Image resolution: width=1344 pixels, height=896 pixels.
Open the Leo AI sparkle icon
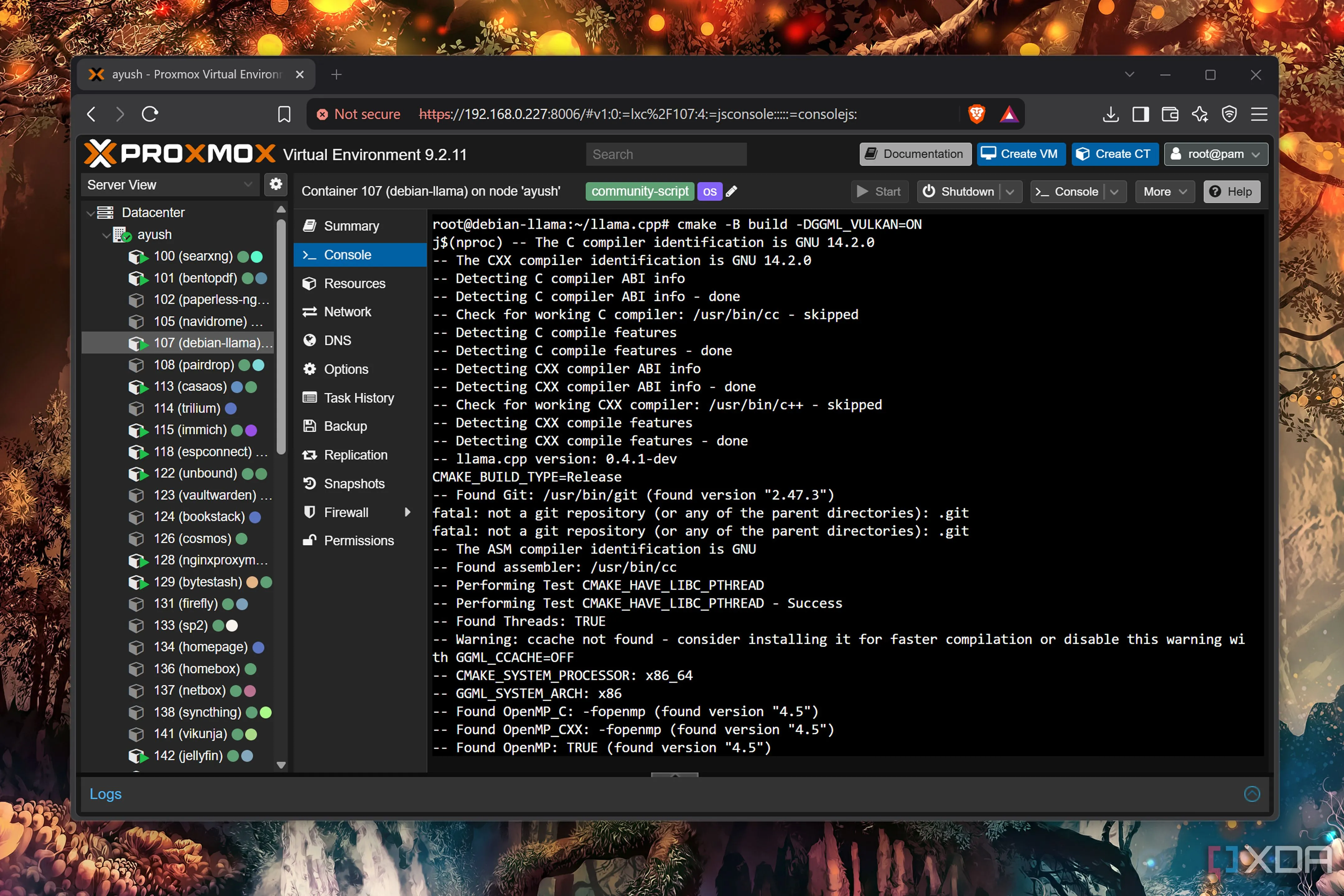click(x=1199, y=114)
